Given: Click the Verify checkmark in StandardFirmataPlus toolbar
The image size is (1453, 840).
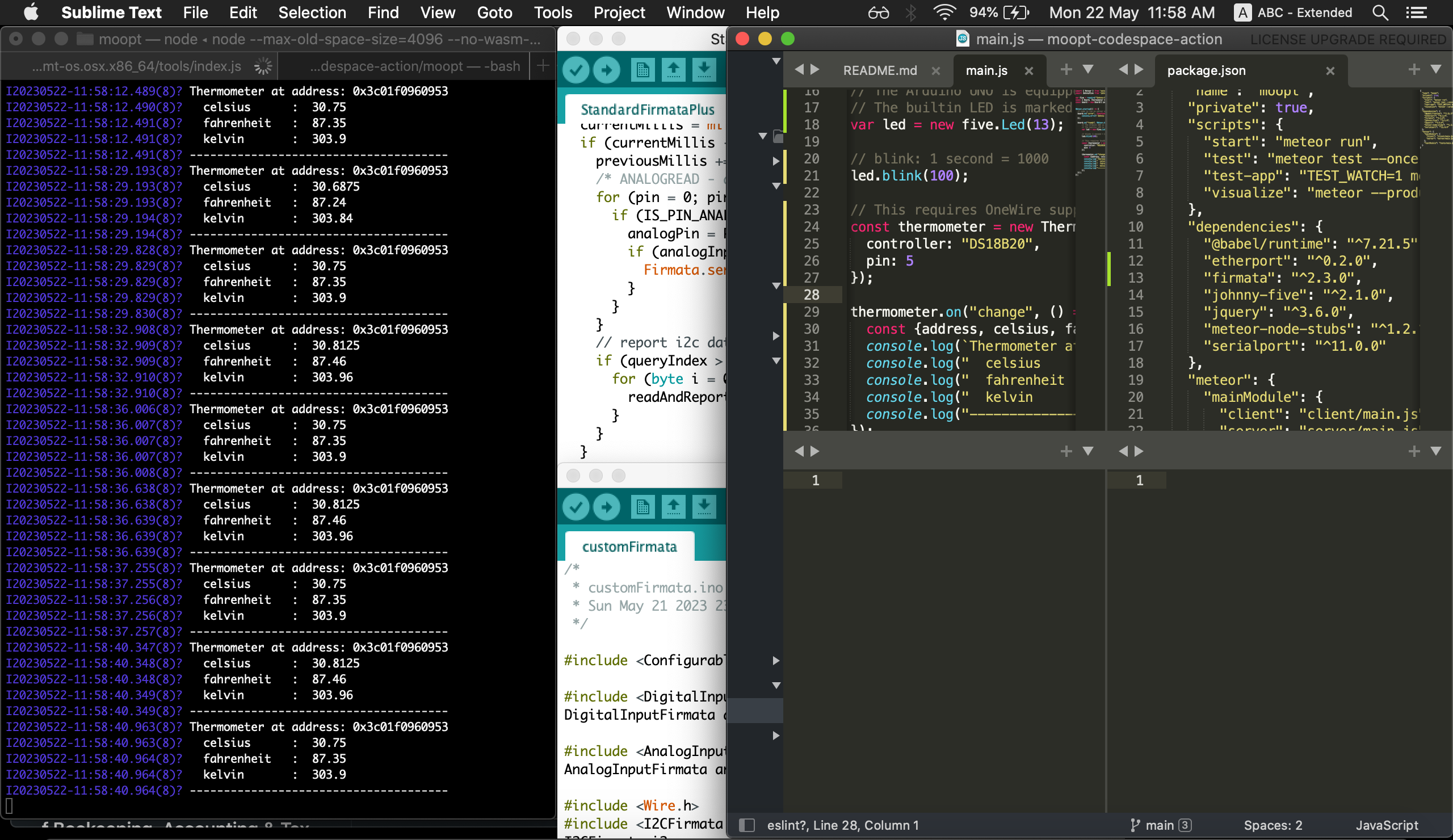Looking at the screenshot, I should tap(576, 70).
